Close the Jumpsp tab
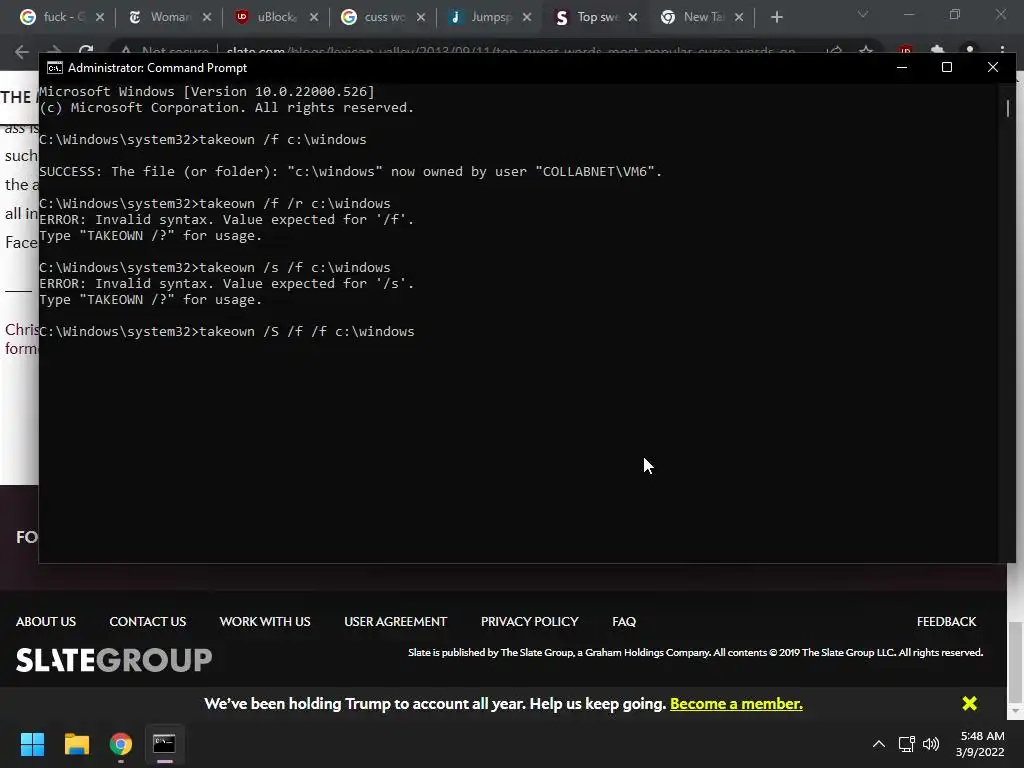 (527, 18)
